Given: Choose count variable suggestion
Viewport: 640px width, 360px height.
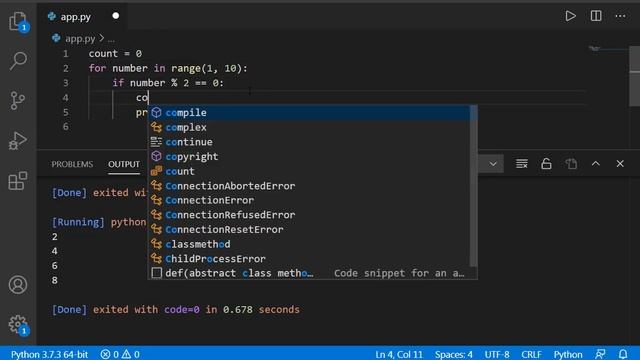Looking at the screenshot, I should pyautogui.click(x=309, y=171).
